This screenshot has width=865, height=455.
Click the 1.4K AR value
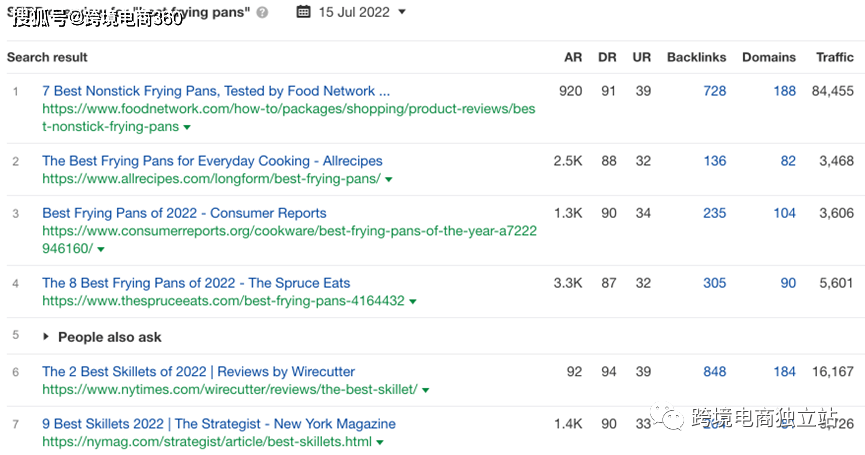coord(568,424)
